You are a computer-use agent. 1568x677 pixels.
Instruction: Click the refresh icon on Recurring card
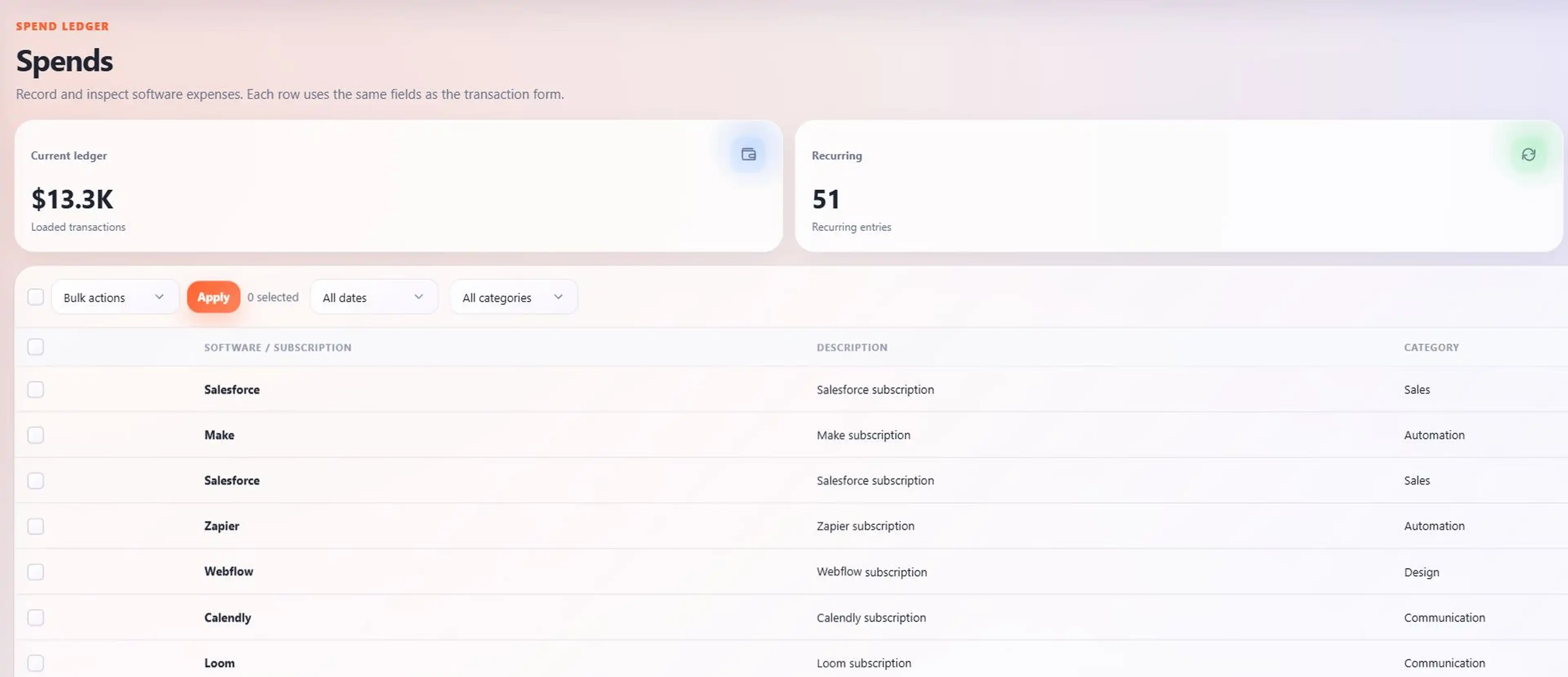click(1528, 154)
